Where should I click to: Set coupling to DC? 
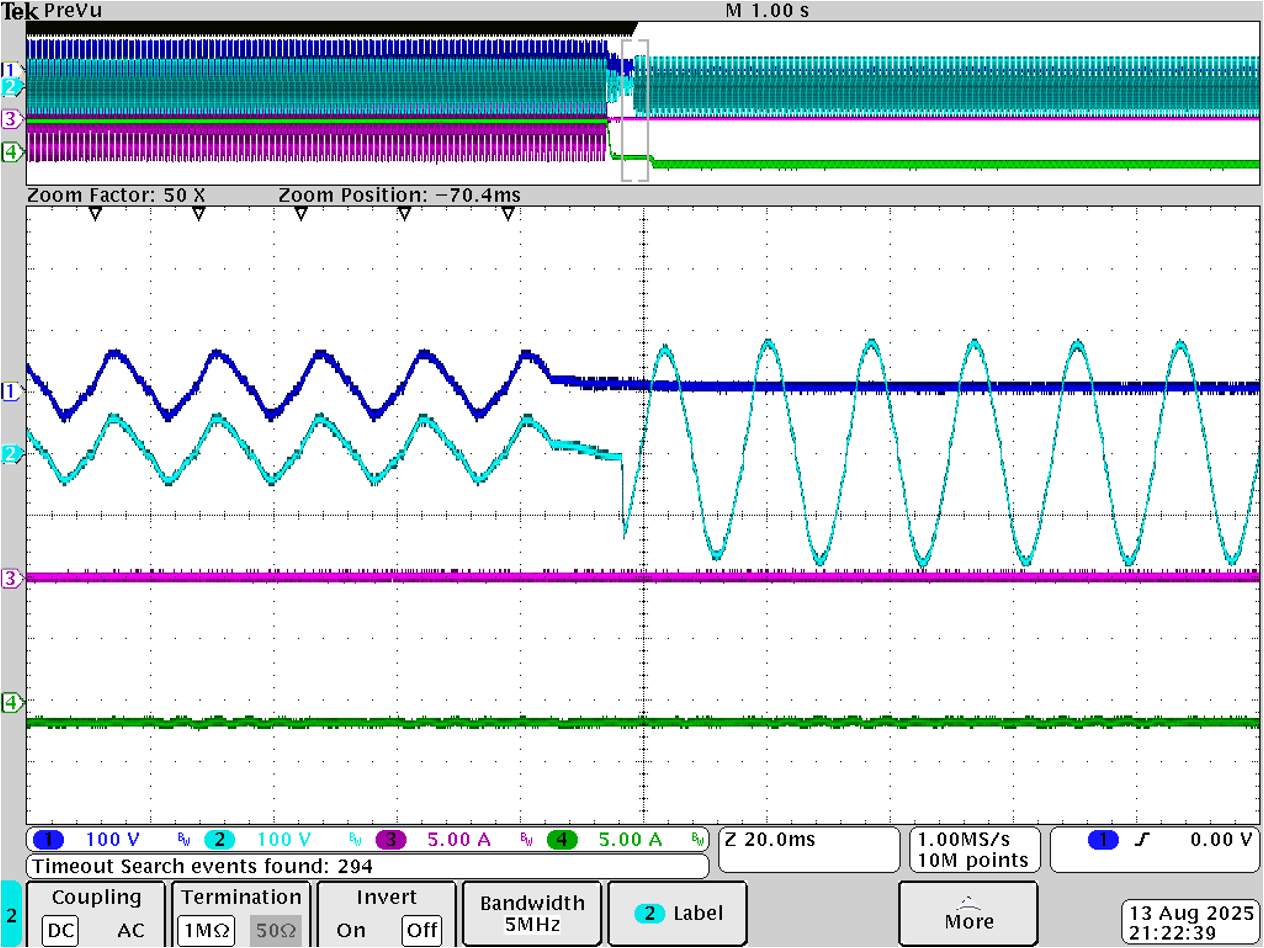pyautogui.click(x=61, y=930)
